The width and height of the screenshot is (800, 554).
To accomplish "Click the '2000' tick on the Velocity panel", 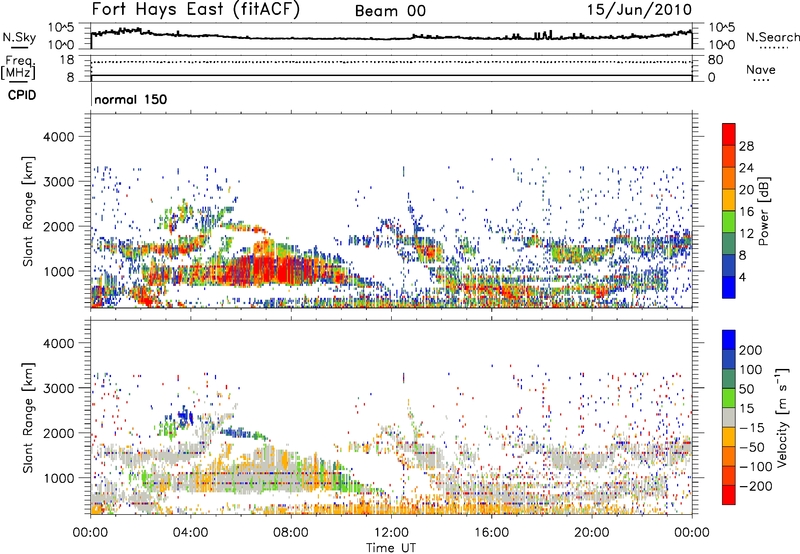I will [x=59, y=433].
